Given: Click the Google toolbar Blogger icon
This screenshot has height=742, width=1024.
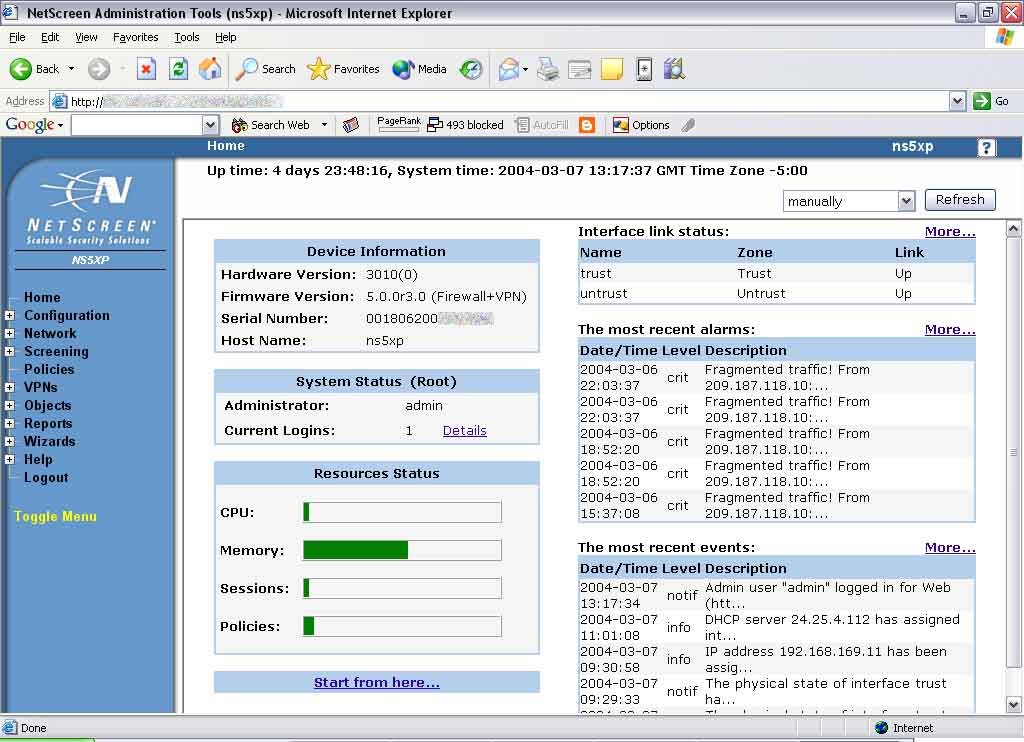Looking at the screenshot, I should pyautogui.click(x=587, y=125).
